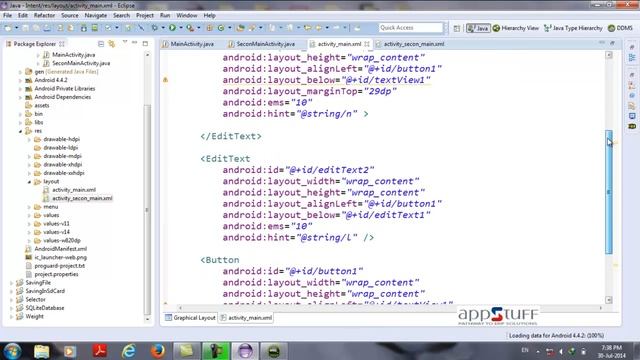Click the Print toolbar icon

[47, 28]
